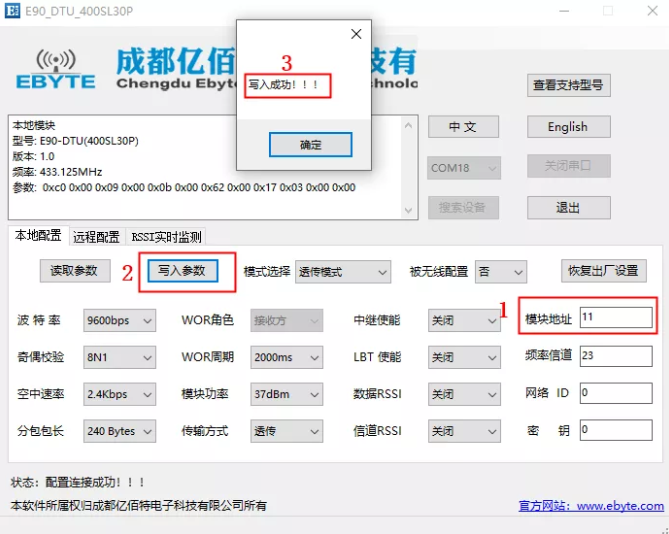Click the 参数 hex line starting with 0xc0

tap(184, 188)
